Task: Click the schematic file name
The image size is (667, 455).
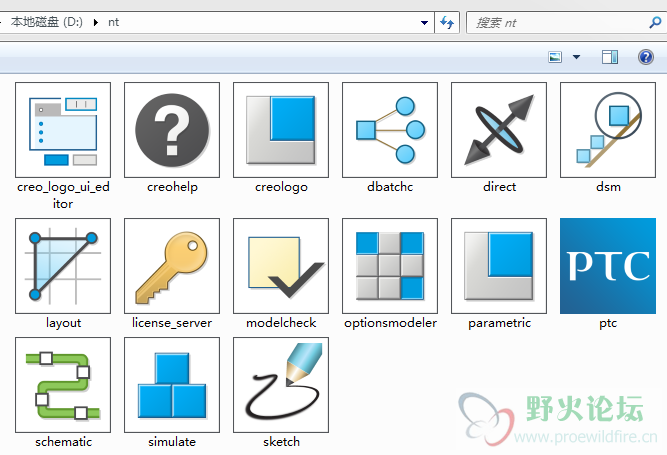Action: (x=63, y=442)
